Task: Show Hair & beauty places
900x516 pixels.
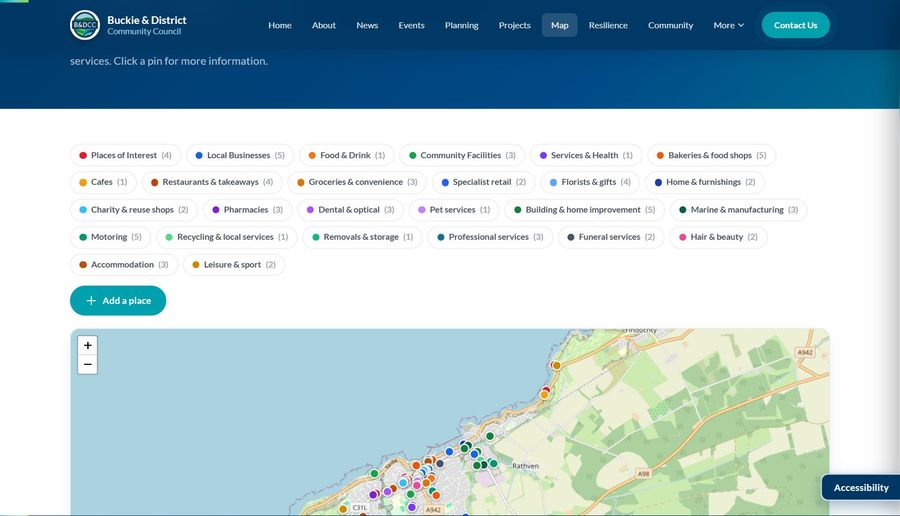Action: click(x=718, y=236)
